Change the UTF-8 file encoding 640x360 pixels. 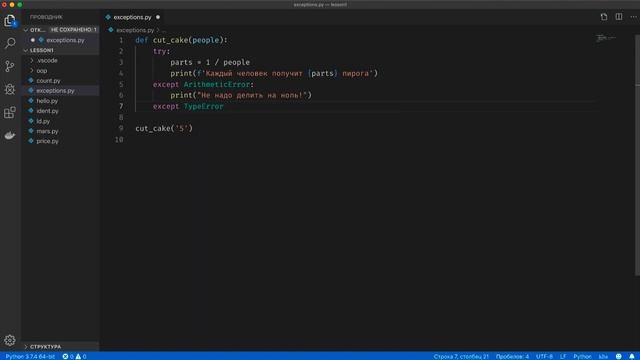click(x=544, y=356)
